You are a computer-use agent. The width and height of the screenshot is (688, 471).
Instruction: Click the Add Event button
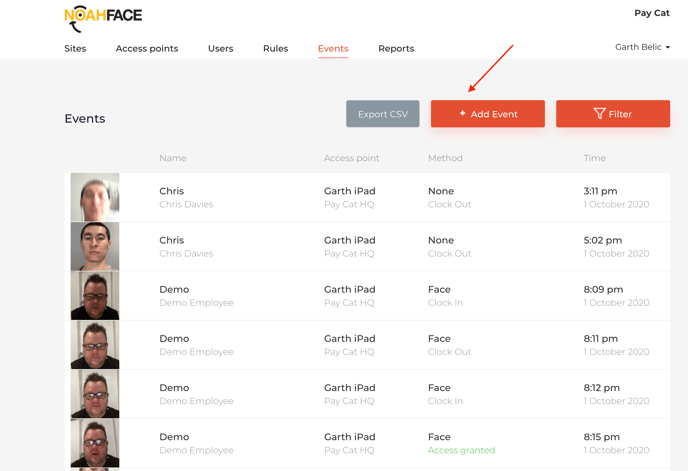tap(488, 114)
